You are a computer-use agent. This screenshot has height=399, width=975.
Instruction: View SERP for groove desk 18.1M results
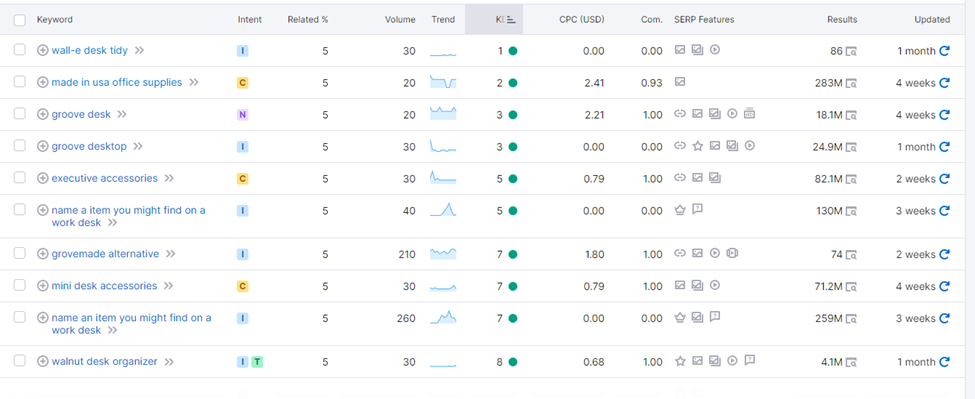pos(851,116)
